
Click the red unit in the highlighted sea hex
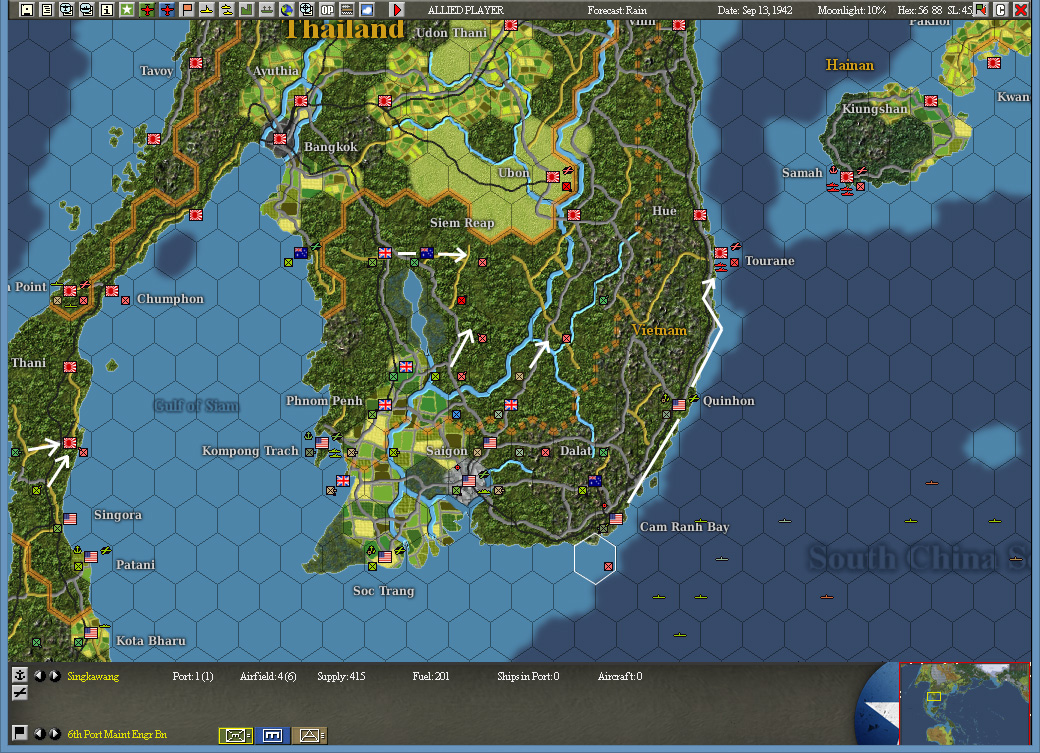click(x=608, y=566)
